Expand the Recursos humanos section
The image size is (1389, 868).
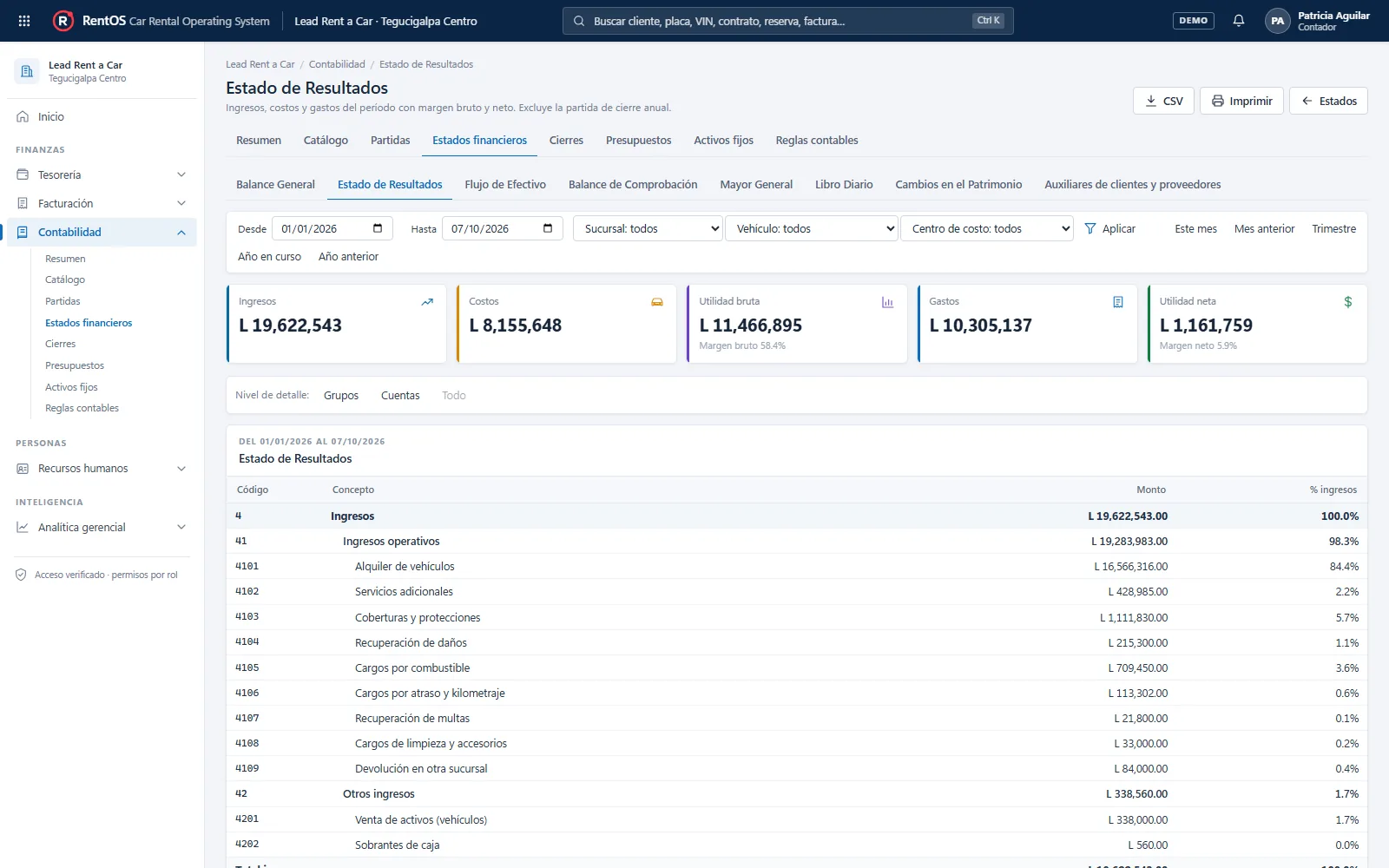click(x=102, y=468)
